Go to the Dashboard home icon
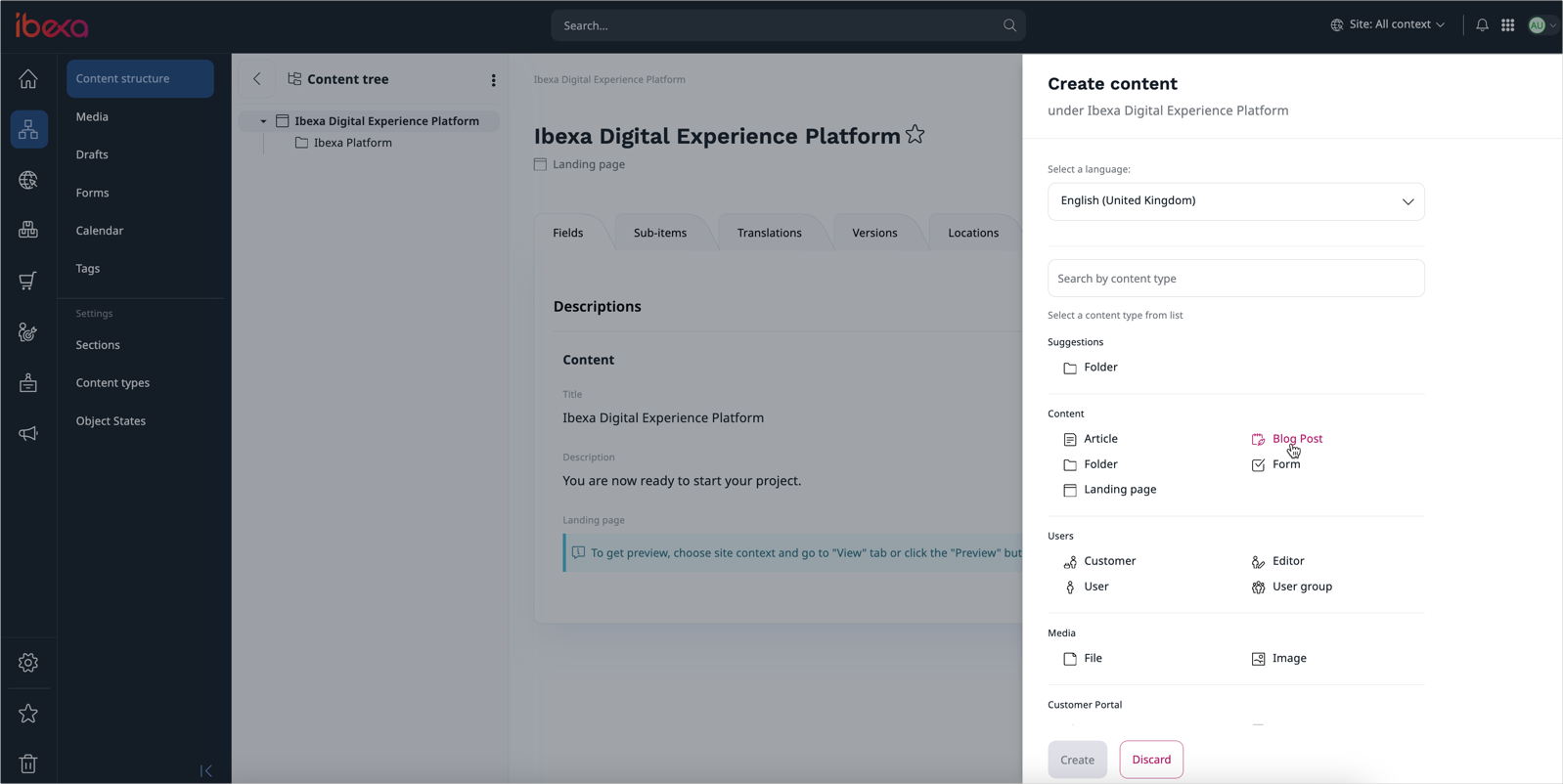 pos(28,79)
